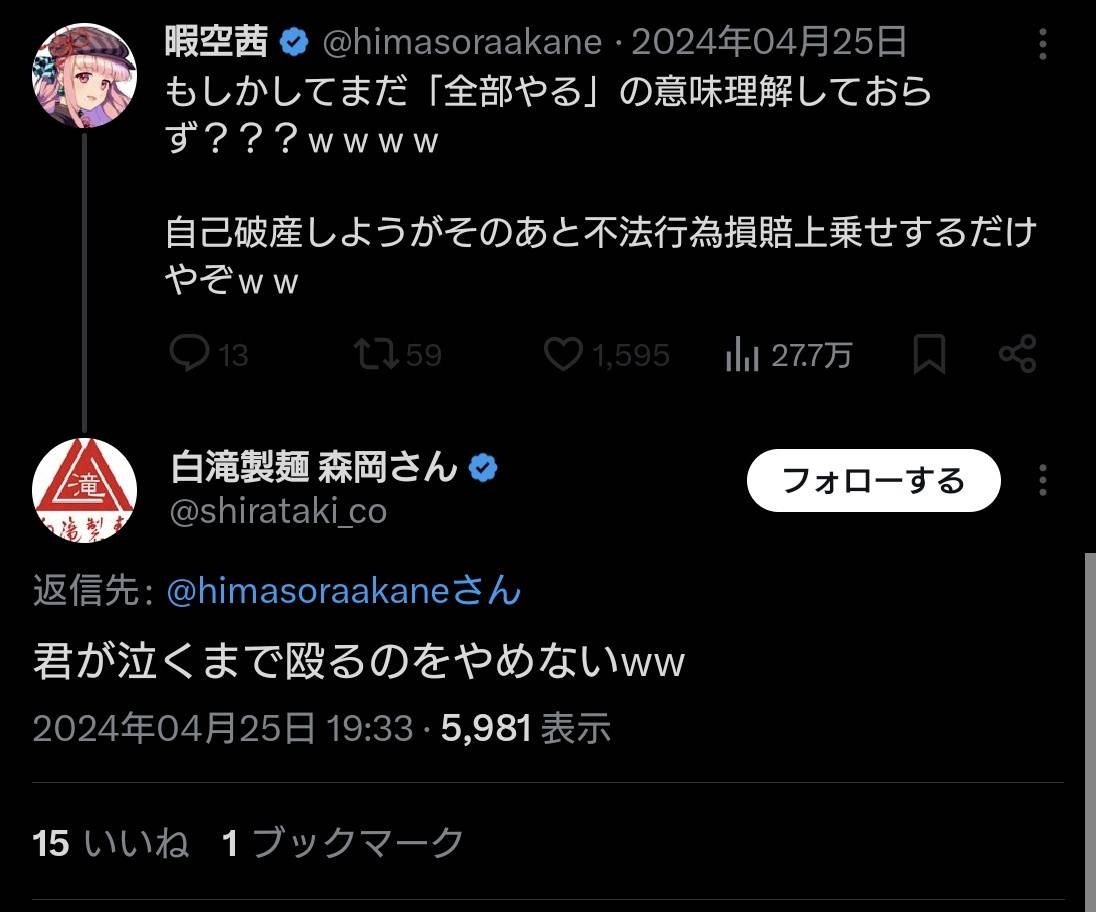Click the 白滝製麺 森岡さん display name
1096x912 pixels.
[x=314, y=466]
